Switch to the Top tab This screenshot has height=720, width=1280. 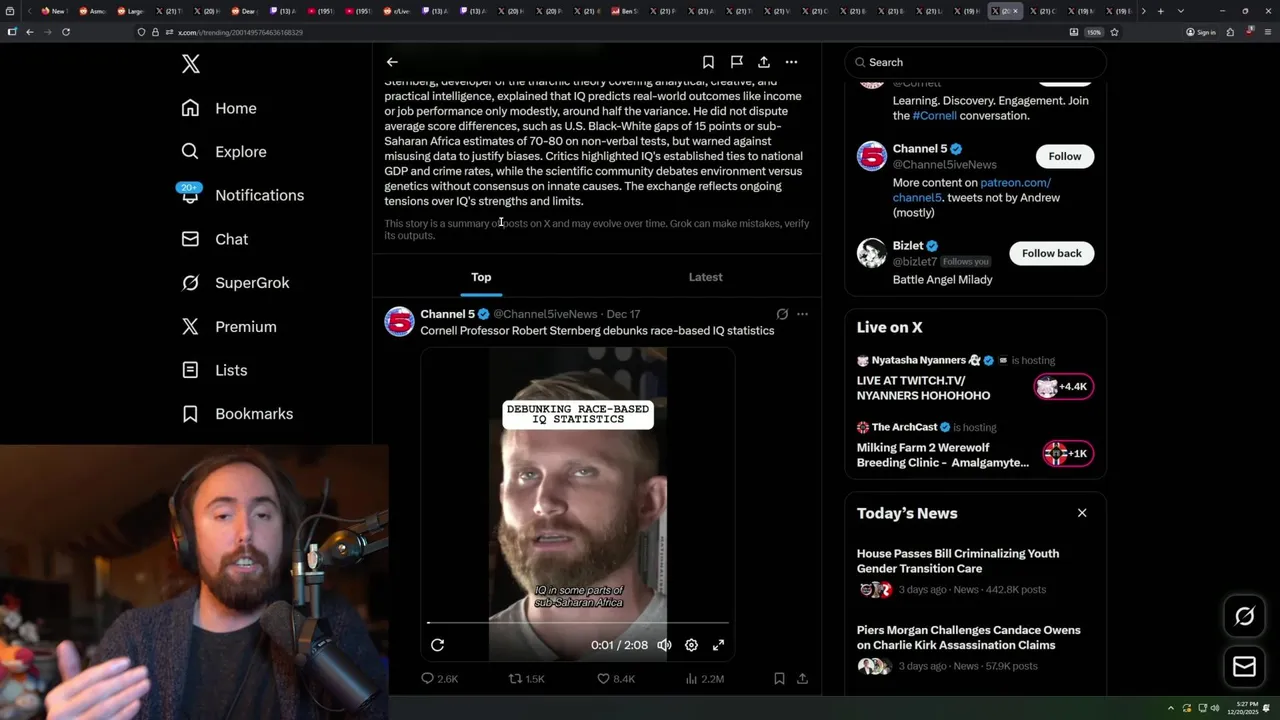481,277
